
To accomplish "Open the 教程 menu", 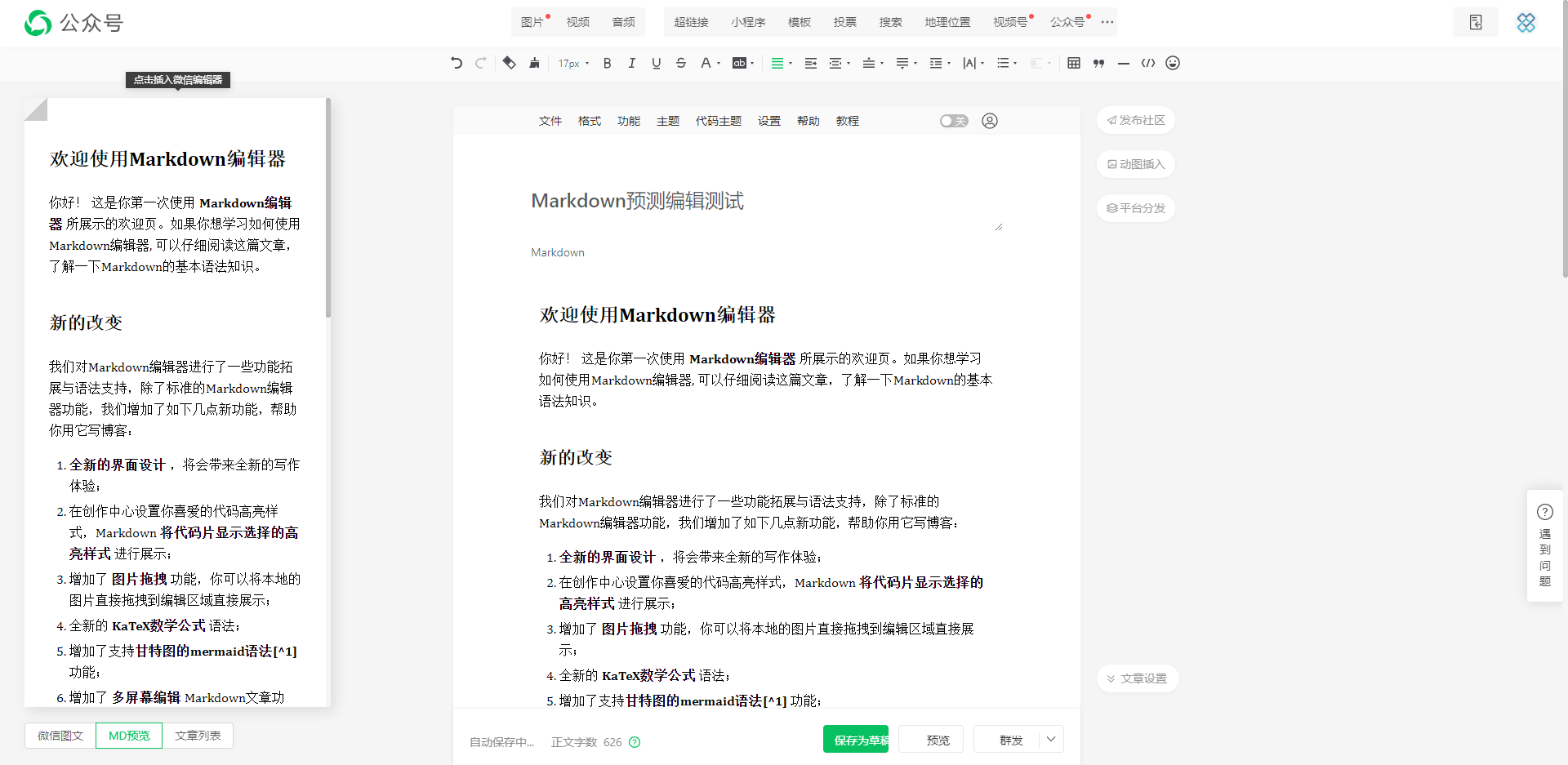I will pos(848,121).
